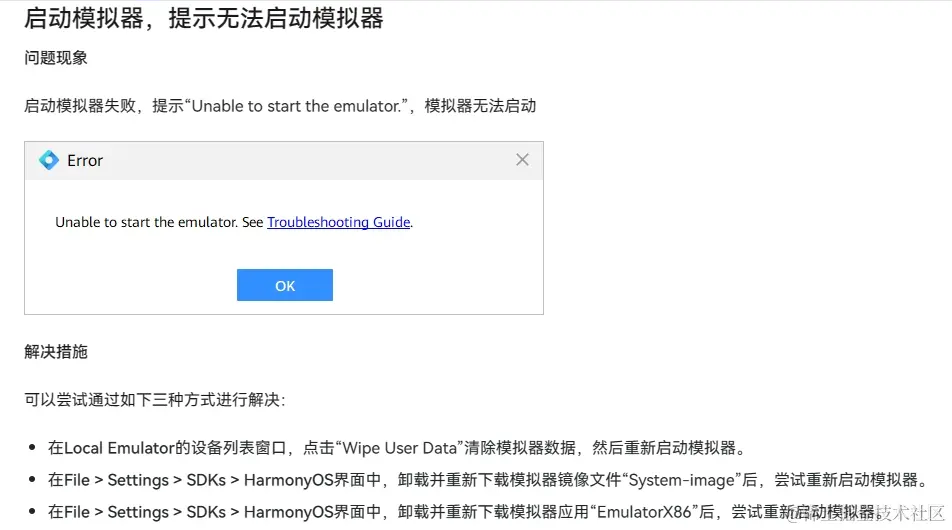Click the 解决措施 section label

[56, 352]
